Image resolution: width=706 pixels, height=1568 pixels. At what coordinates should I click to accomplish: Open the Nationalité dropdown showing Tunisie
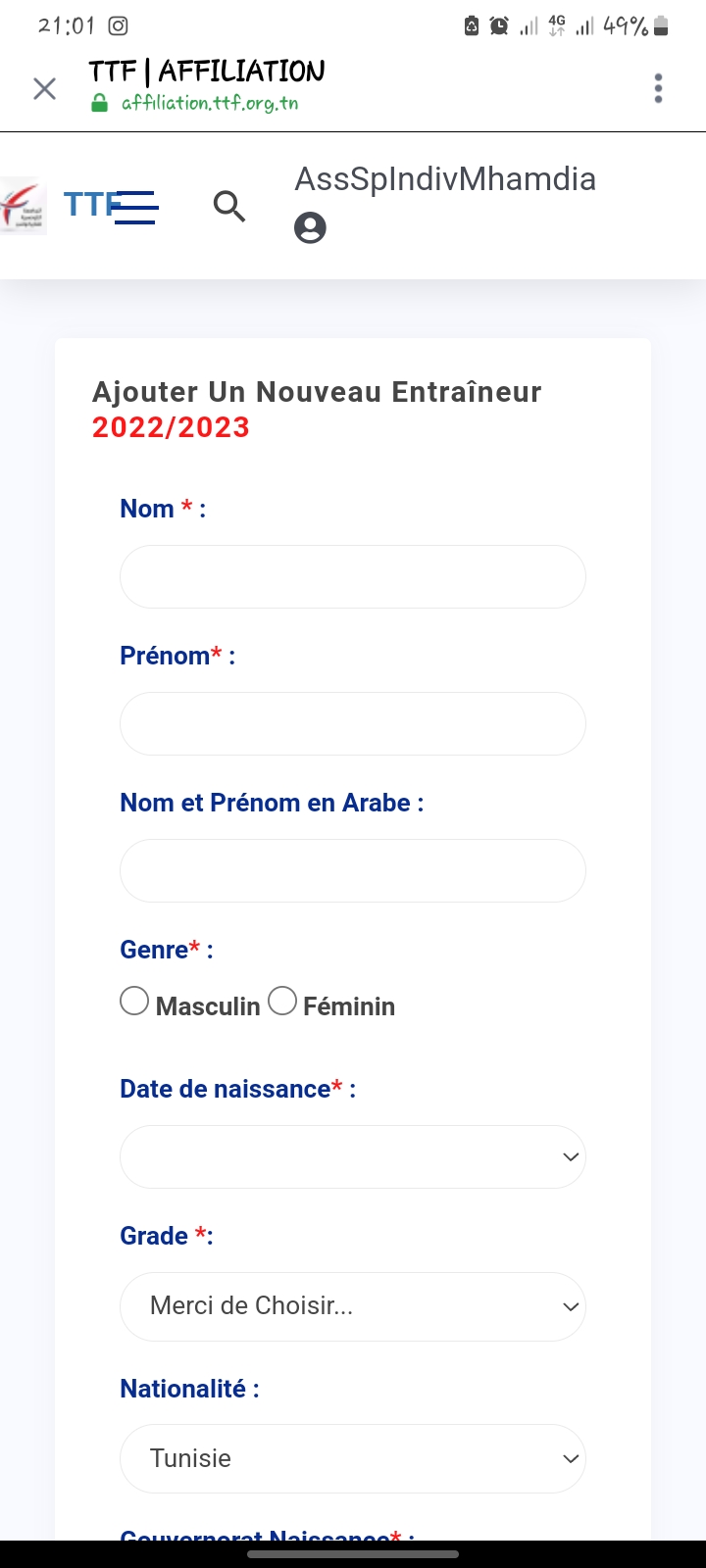pos(353,1458)
